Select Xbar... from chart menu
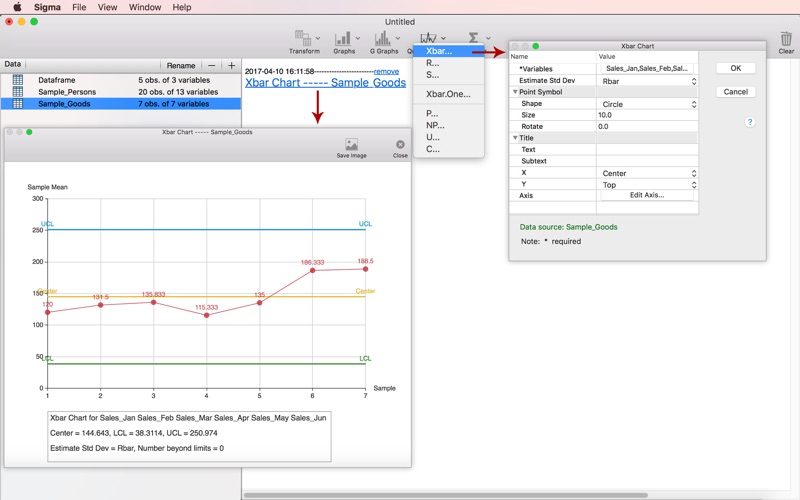Image resolution: width=800 pixels, height=500 pixels. click(448, 51)
